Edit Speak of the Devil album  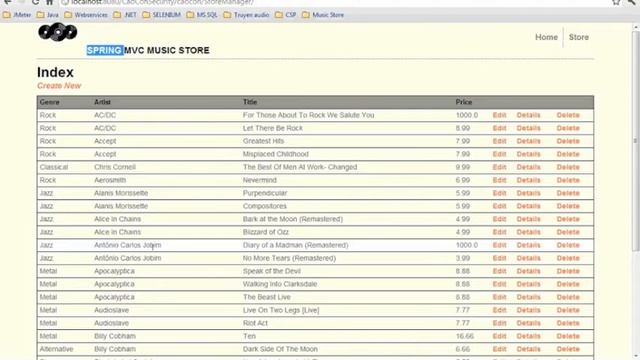499,271
